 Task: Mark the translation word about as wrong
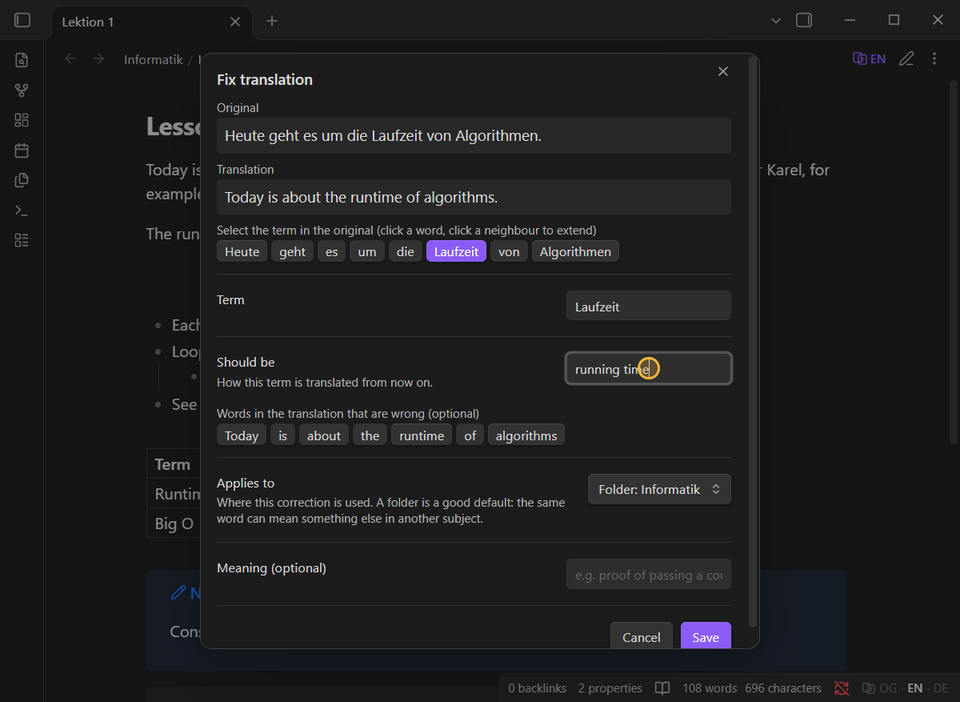(323, 435)
